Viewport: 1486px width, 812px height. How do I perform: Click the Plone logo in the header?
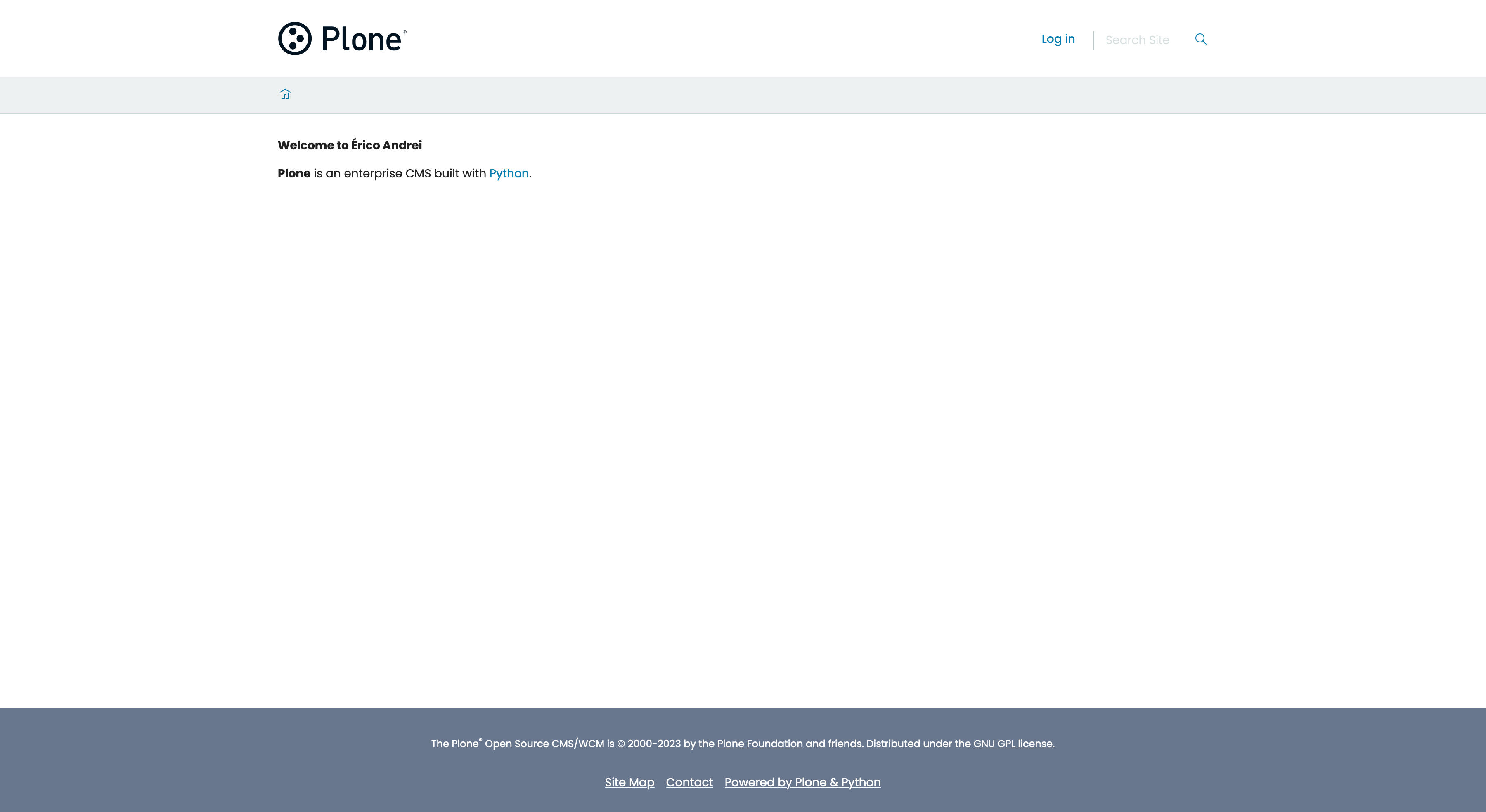(x=342, y=39)
